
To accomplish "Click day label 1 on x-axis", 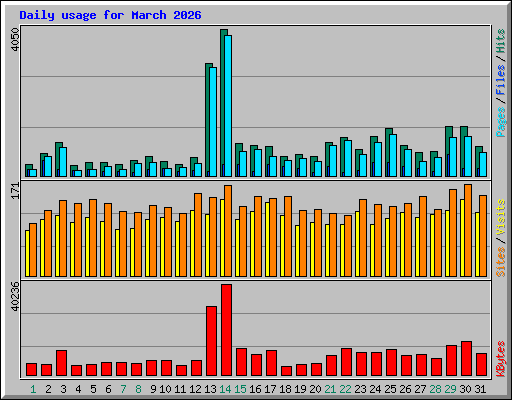I will 33,389.
